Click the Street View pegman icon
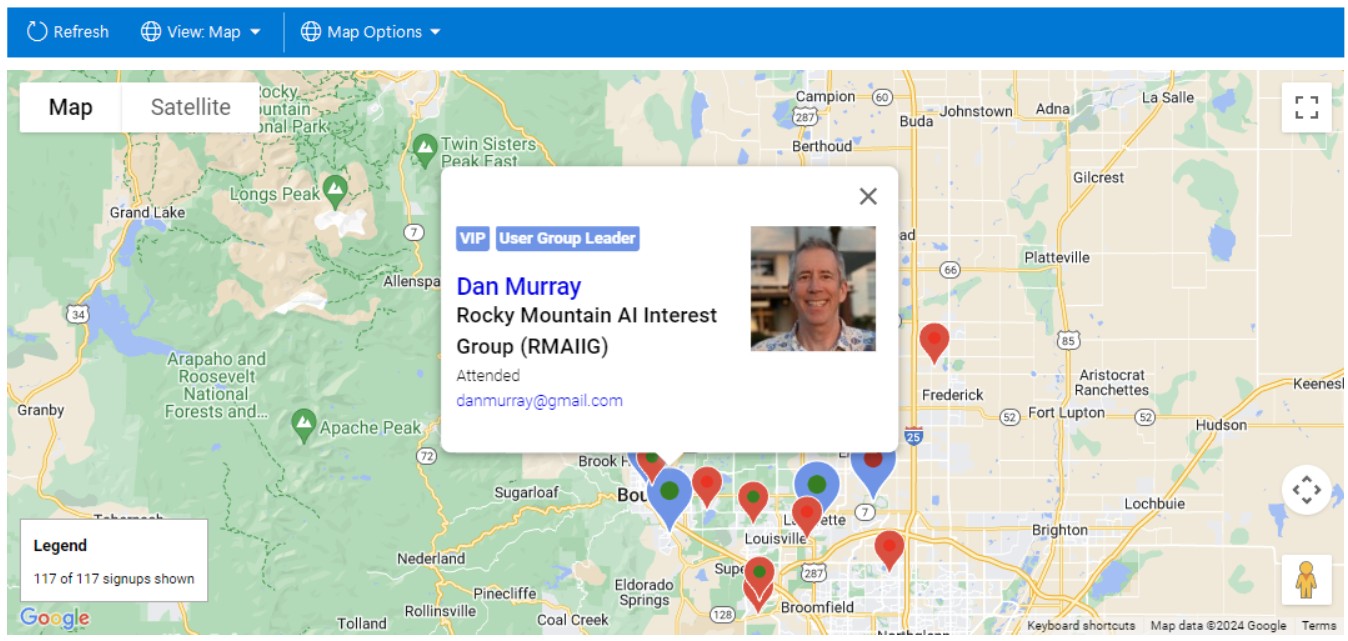Image resolution: width=1348 pixels, height=641 pixels. pos(1306,580)
